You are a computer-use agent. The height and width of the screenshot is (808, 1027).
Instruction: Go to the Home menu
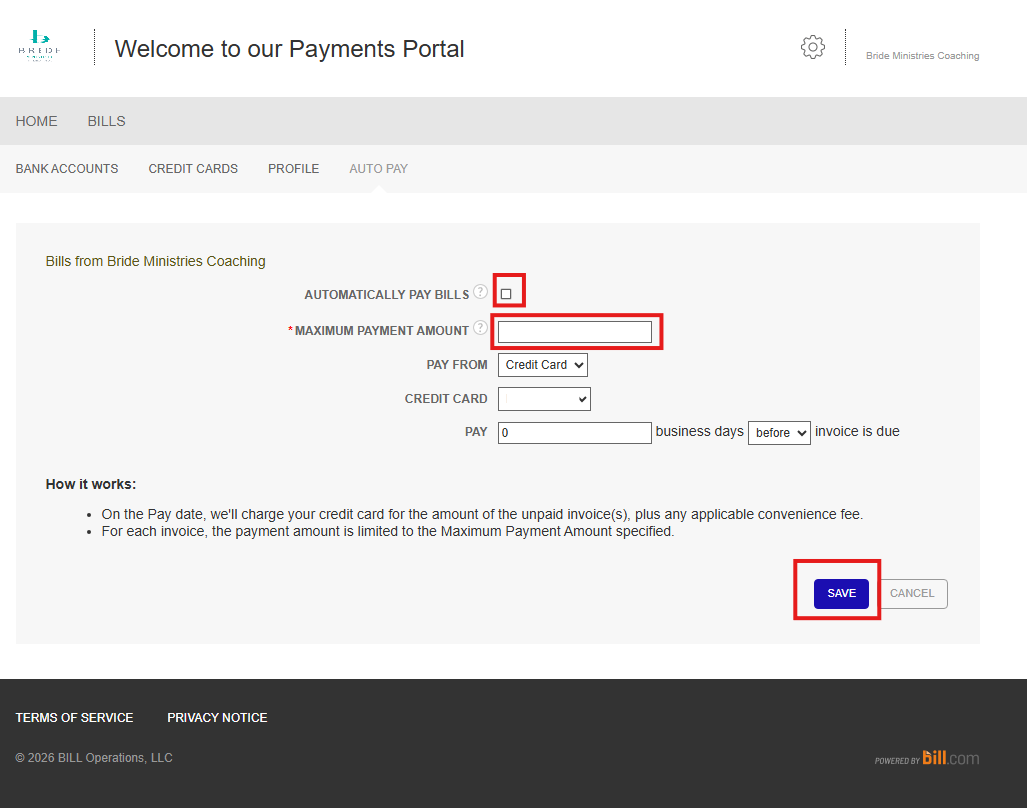[37, 121]
